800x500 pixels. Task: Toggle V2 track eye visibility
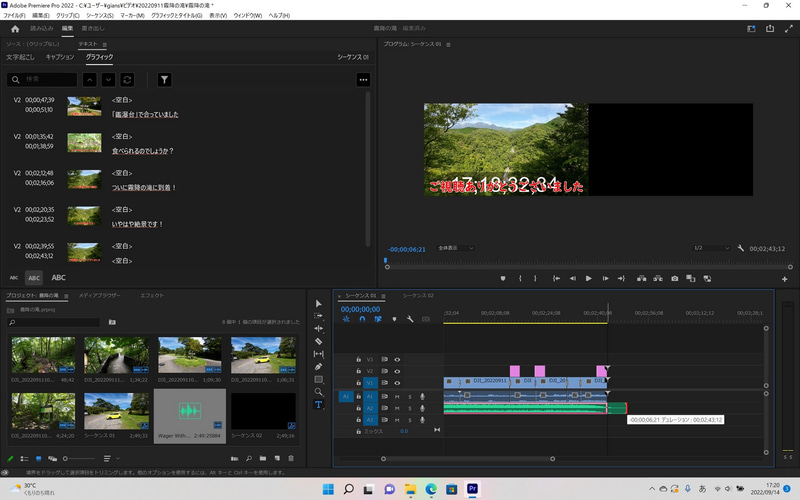coord(397,371)
